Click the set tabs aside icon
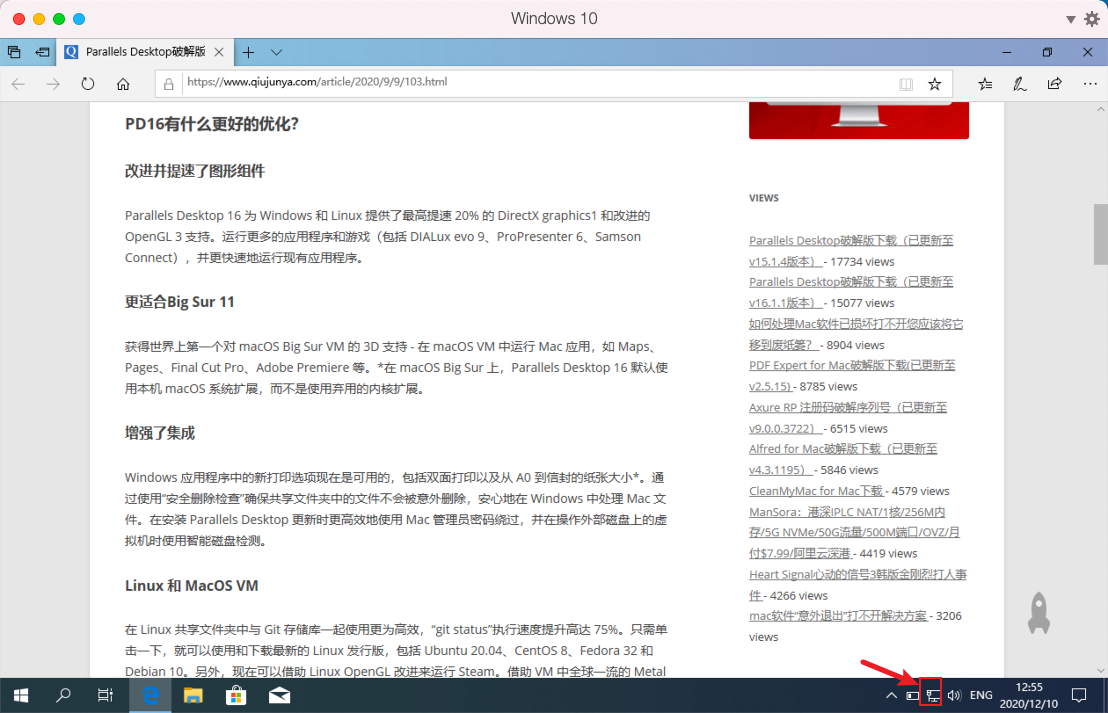The height and width of the screenshot is (713, 1108). [42, 52]
